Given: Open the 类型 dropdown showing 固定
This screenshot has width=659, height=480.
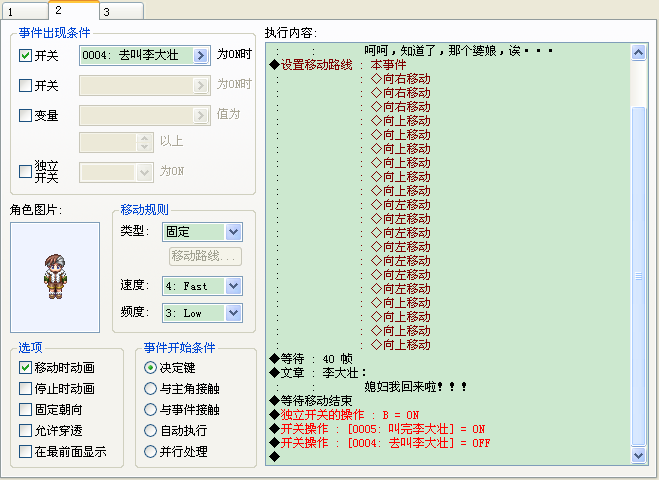Looking at the screenshot, I should point(202,232).
